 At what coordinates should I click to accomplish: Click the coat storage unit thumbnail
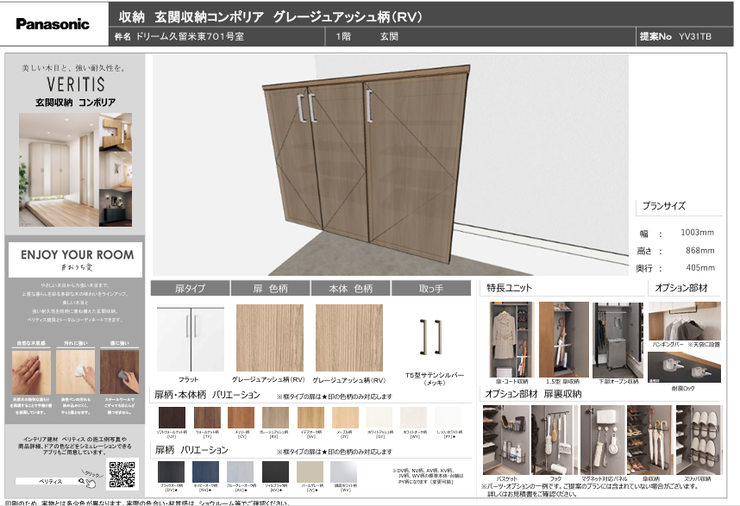(x=510, y=339)
